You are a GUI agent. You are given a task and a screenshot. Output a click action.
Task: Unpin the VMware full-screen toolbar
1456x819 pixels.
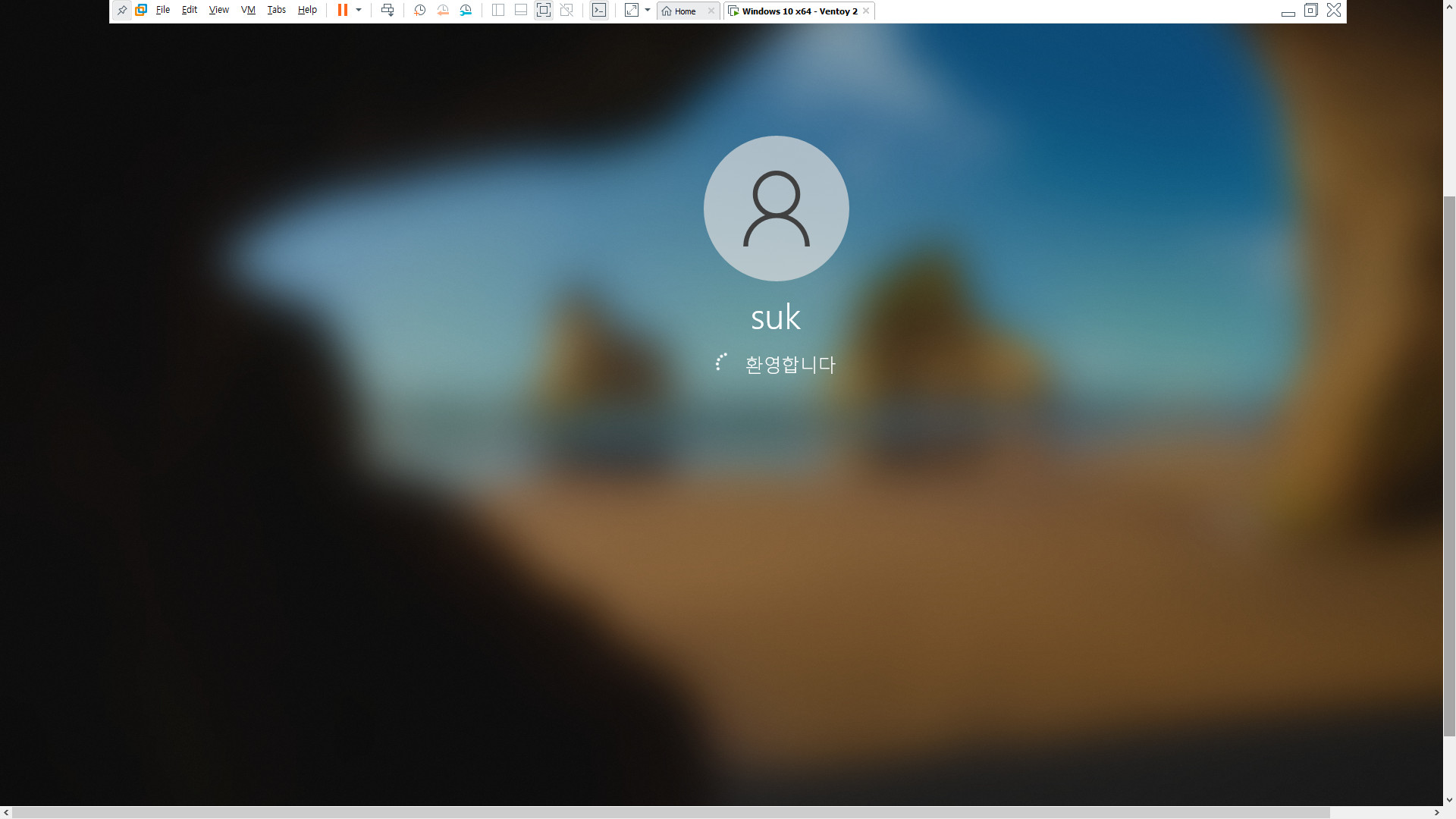[x=122, y=11]
